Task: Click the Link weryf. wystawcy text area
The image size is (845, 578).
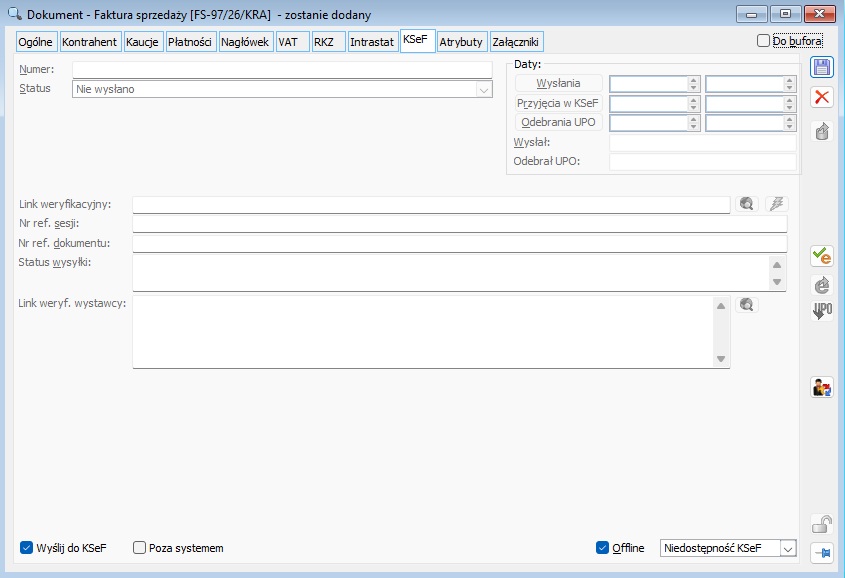Action: click(x=423, y=332)
